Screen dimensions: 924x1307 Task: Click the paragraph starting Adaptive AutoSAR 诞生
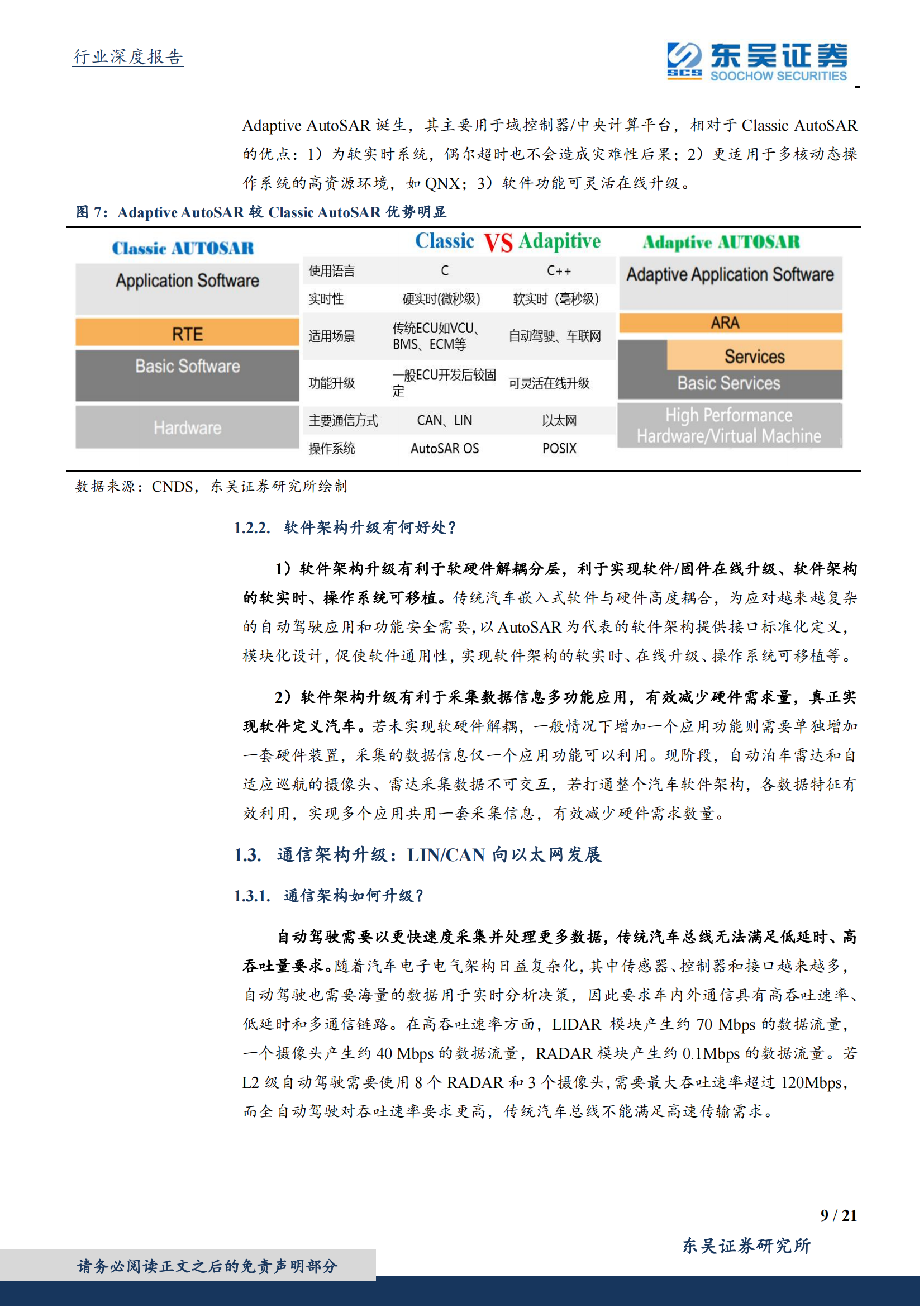(550, 154)
